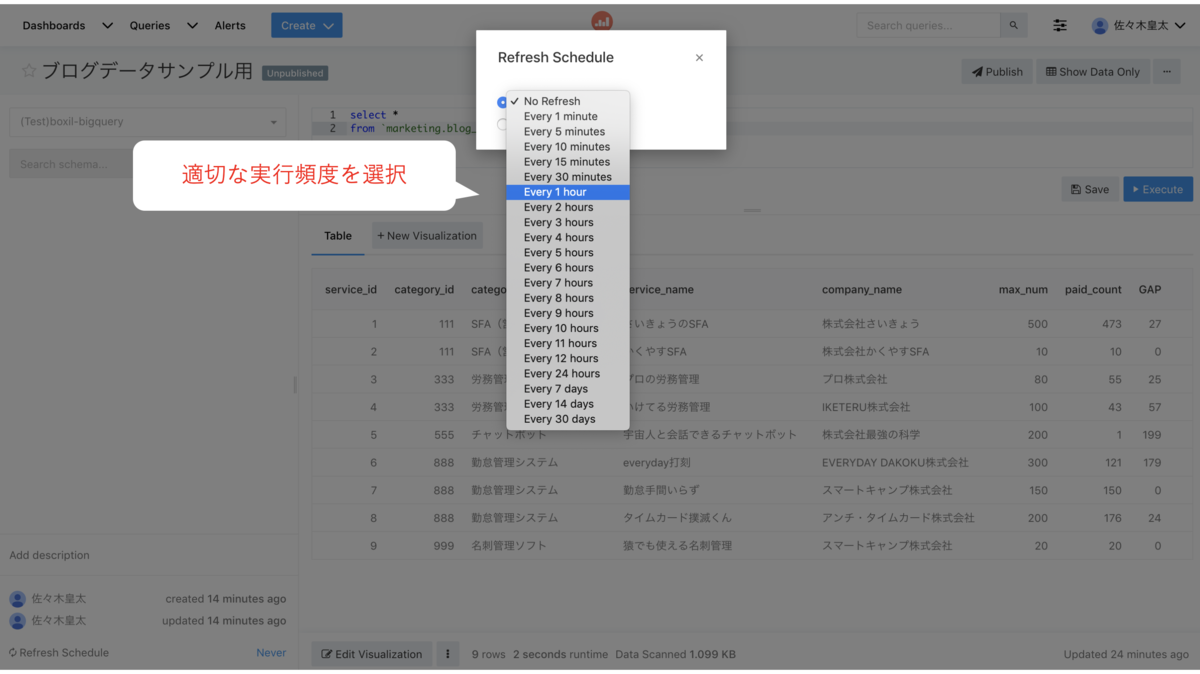Sort by service_id column header
This screenshot has height=674, width=1200.
tap(351, 290)
